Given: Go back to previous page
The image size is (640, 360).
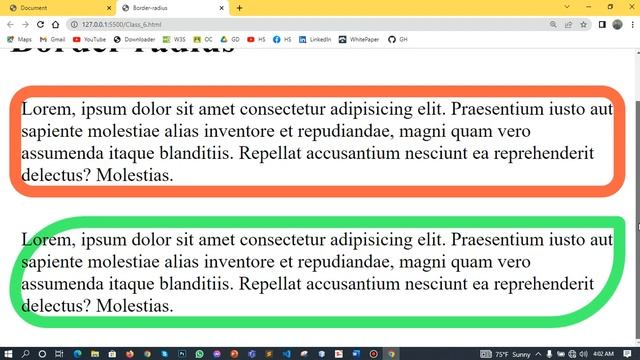Looking at the screenshot, I should point(10,24).
